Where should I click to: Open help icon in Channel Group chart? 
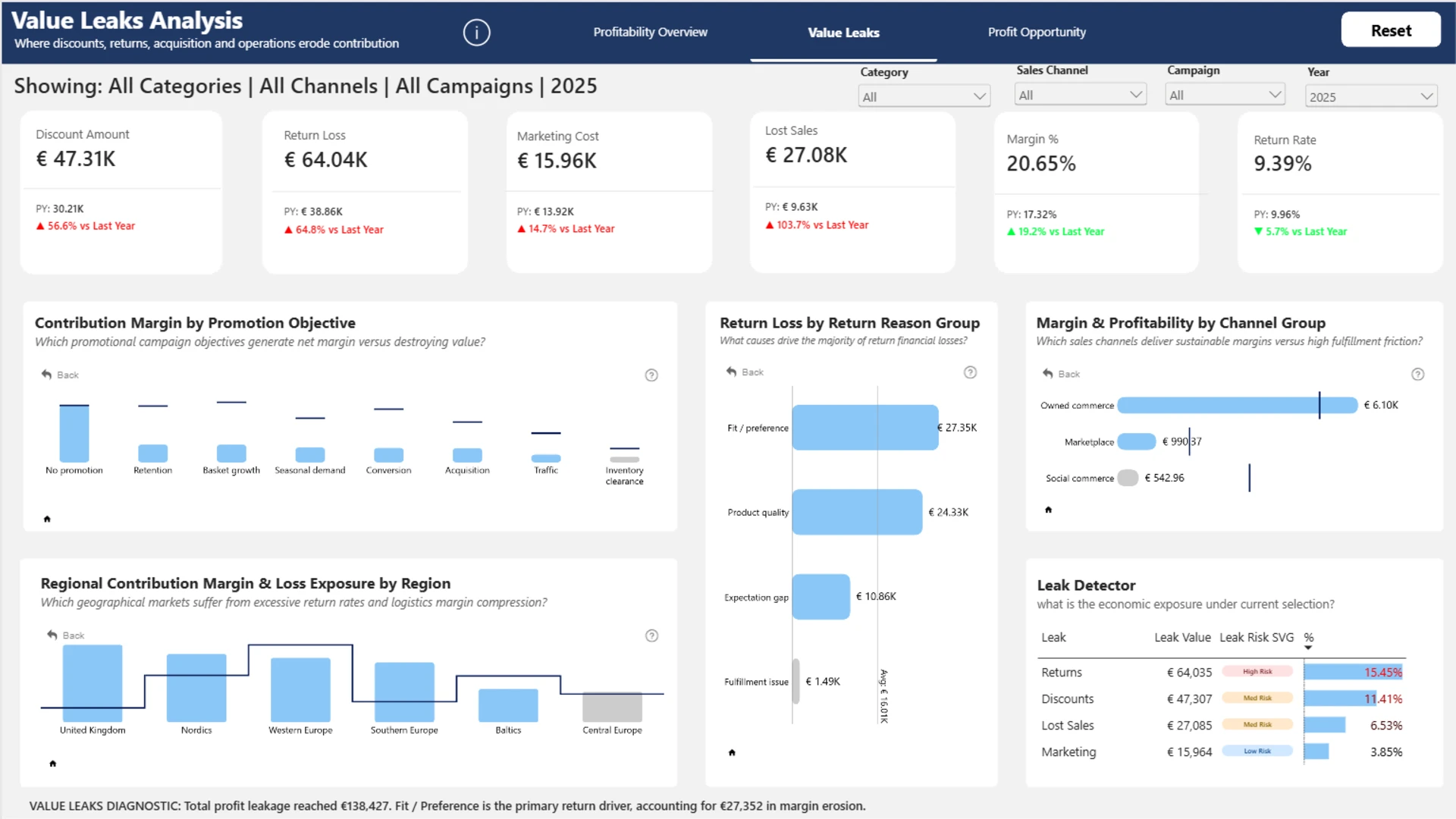[x=1417, y=374]
